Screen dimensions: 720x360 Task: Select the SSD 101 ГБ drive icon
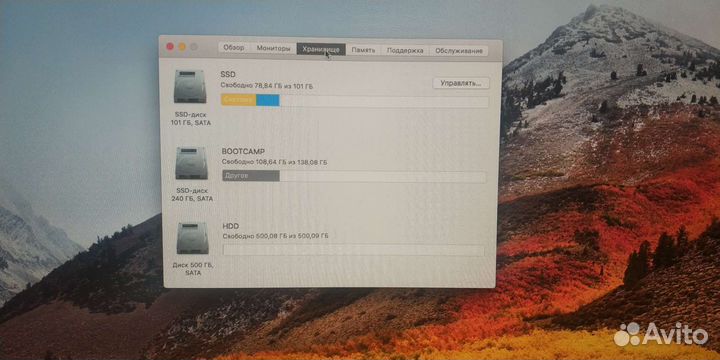(190, 86)
